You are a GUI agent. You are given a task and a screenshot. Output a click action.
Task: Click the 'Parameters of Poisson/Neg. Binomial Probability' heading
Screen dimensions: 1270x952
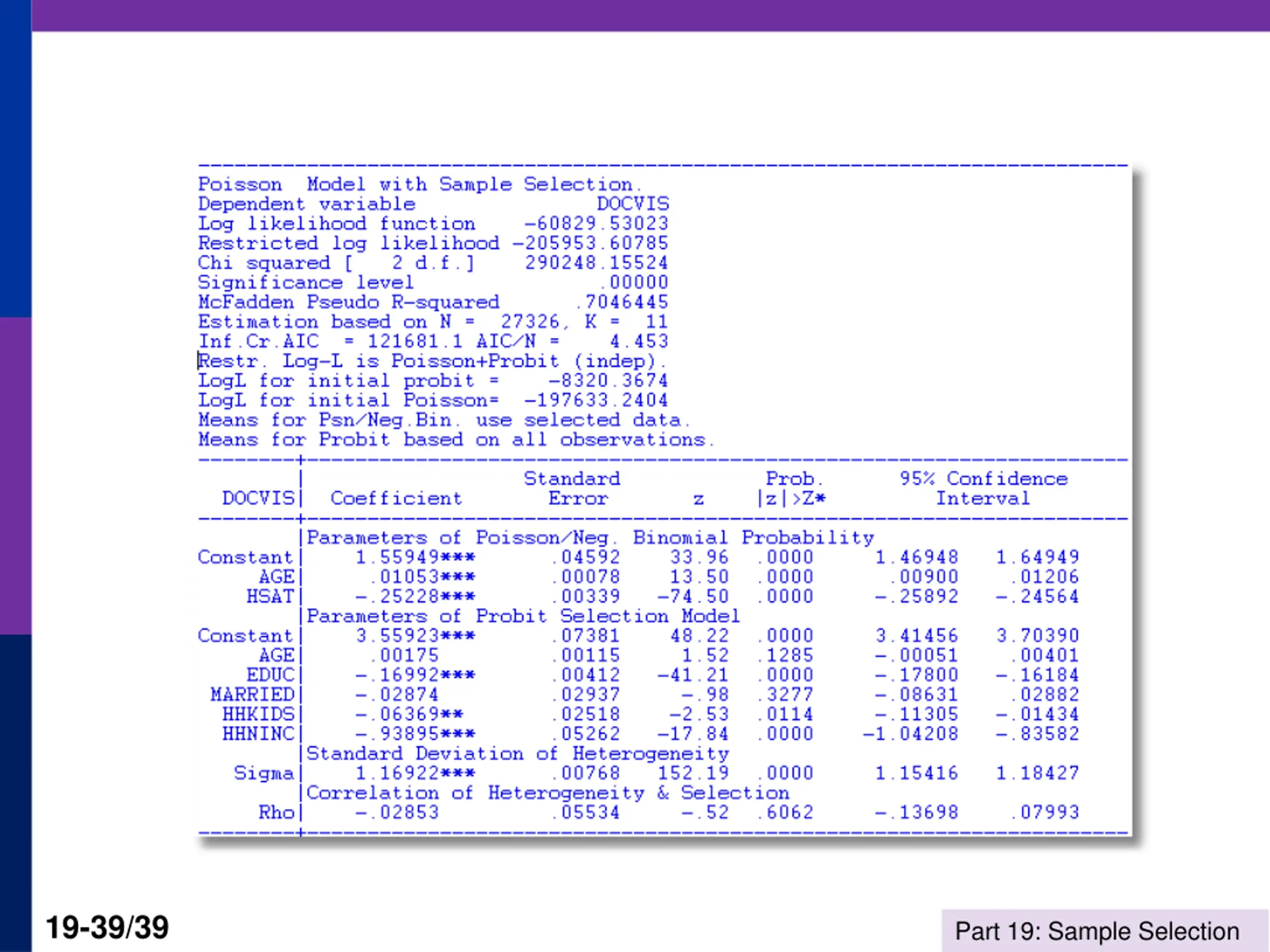click(590, 537)
